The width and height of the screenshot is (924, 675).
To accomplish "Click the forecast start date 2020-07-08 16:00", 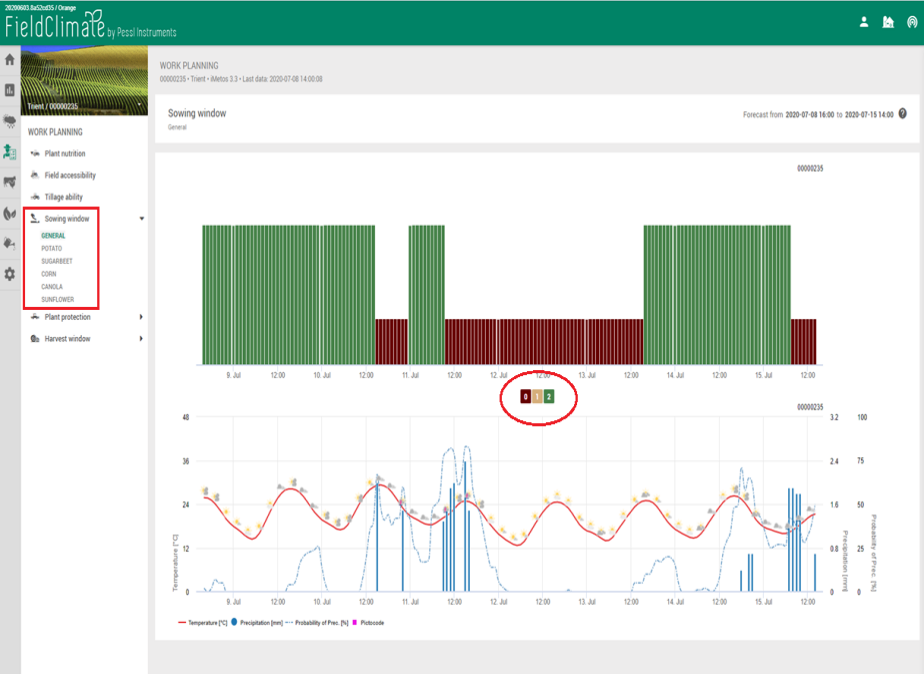I will 810,114.
